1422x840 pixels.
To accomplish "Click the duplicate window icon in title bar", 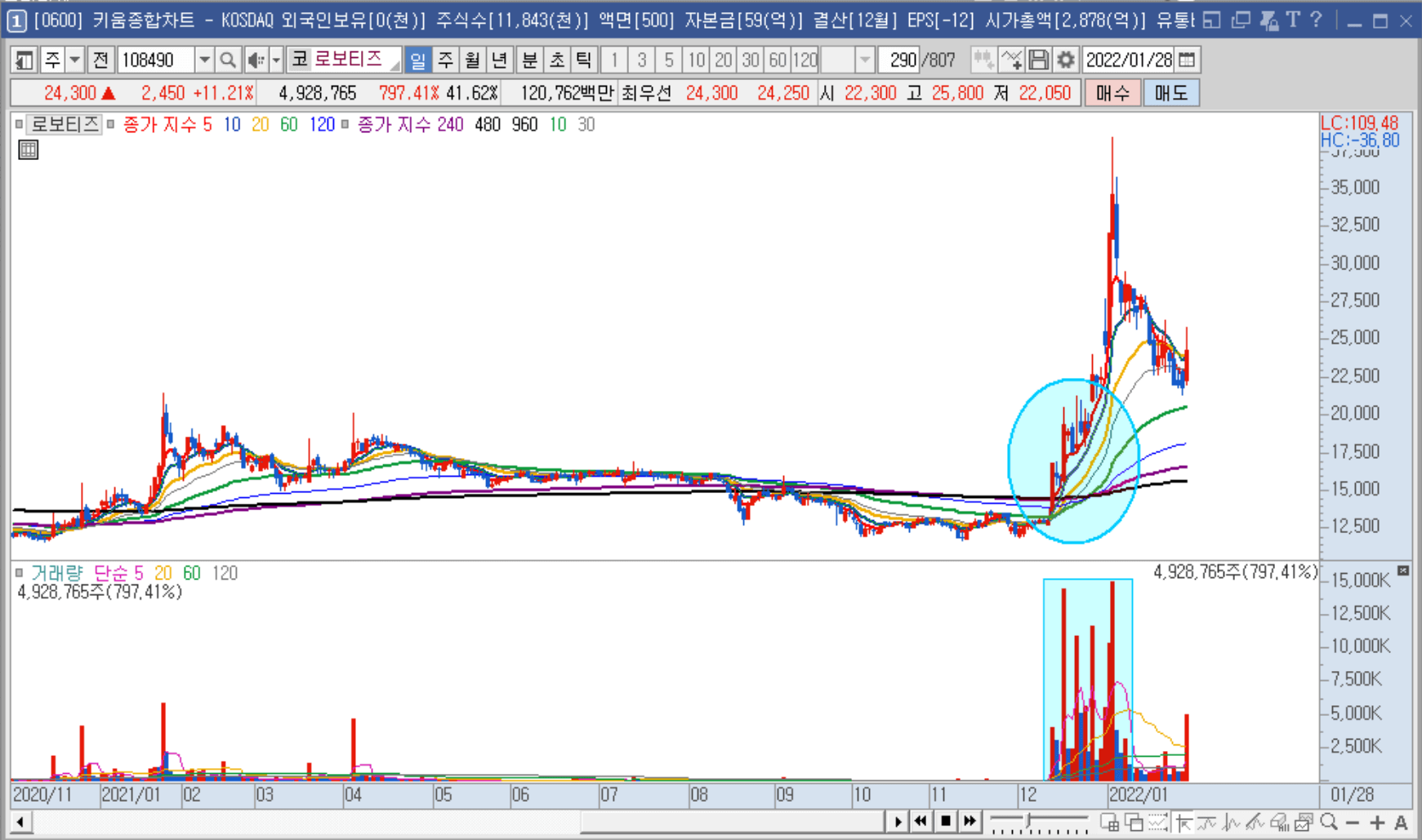I will click(1241, 20).
